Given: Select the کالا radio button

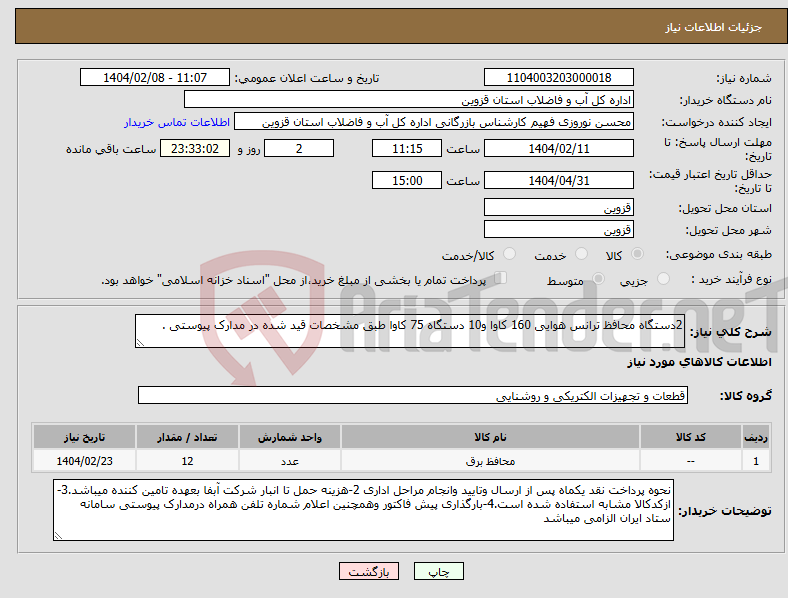Looking at the screenshot, I should pyautogui.click(x=637, y=254).
